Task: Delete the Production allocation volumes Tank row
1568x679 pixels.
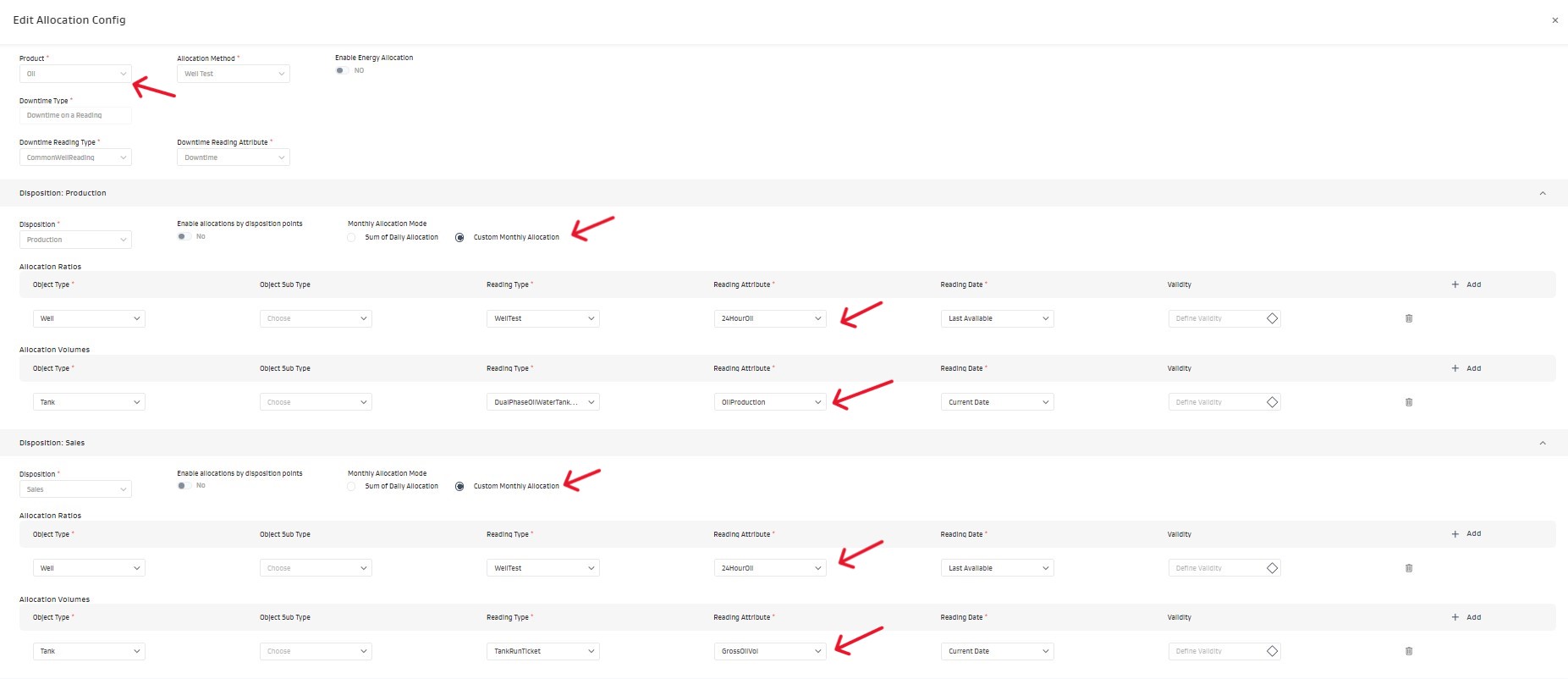Action: pyautogui.click(x=1408, y=402)
